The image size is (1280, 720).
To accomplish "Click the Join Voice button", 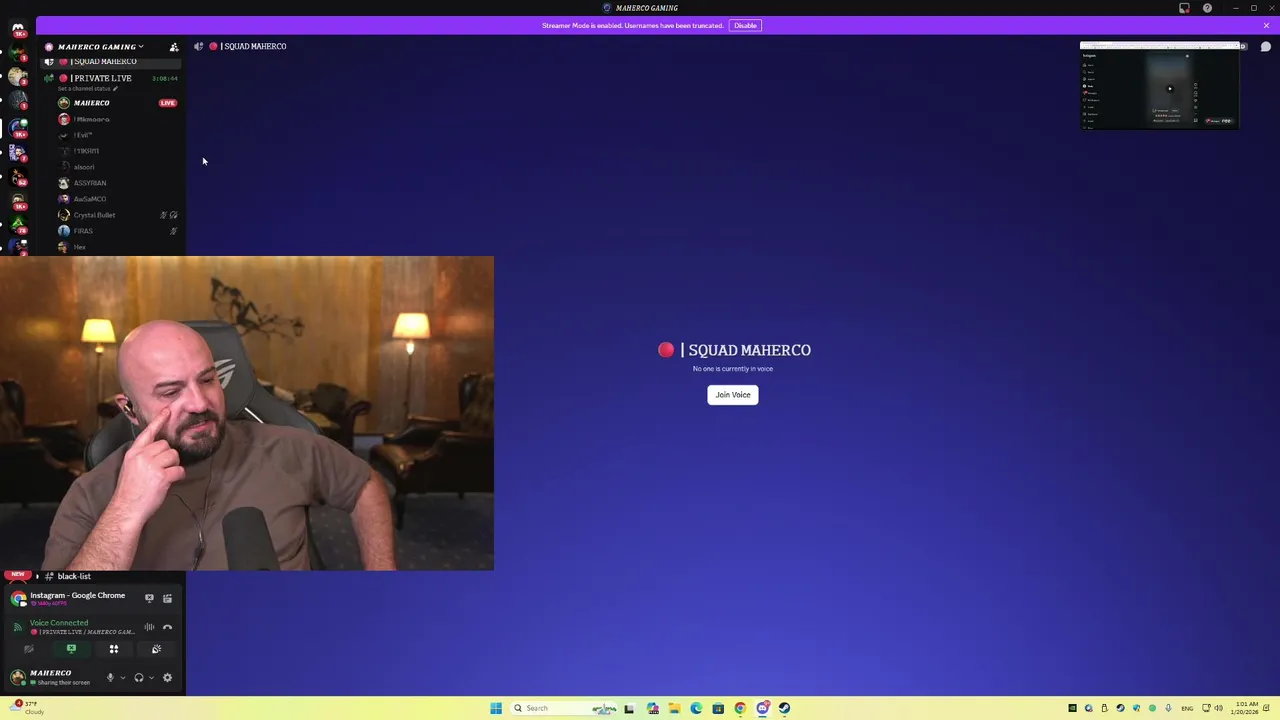I will coord(733,395).
